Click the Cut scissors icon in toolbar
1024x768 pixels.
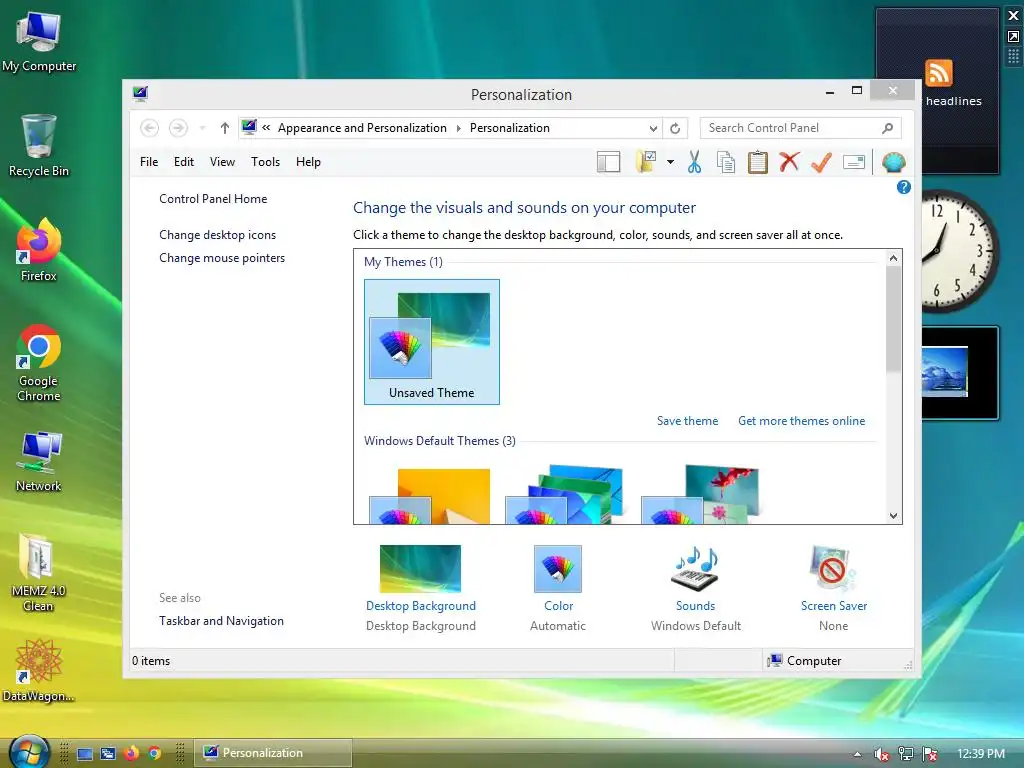click(694, 161)
